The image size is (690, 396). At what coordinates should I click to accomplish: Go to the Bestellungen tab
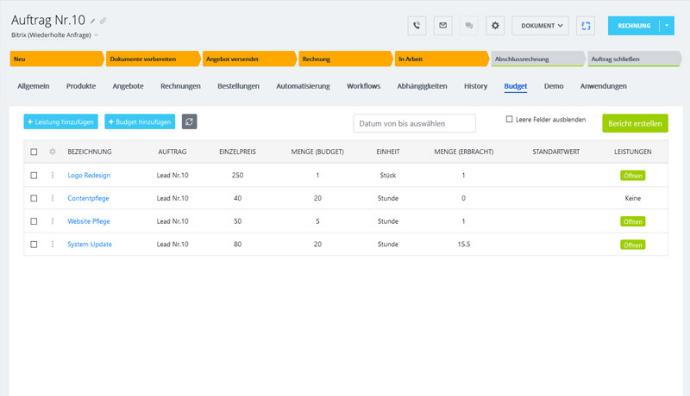click(239, 86)
